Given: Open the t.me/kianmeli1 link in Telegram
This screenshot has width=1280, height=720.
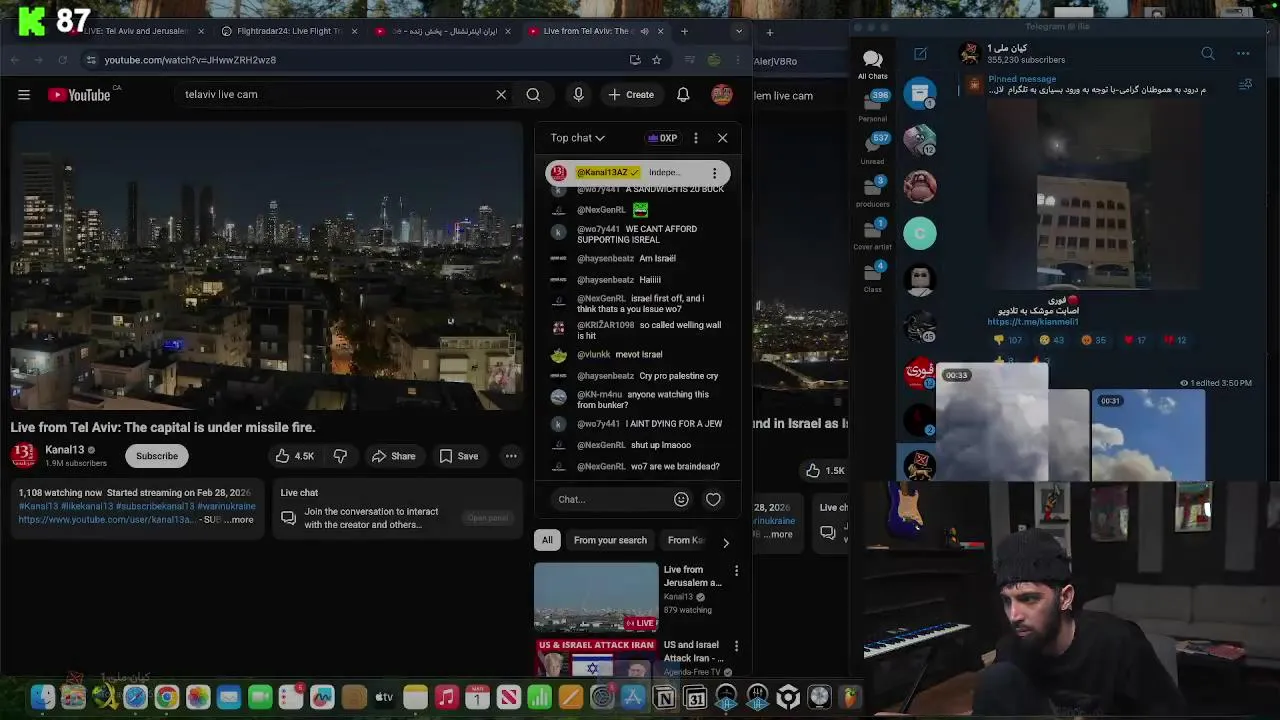Looking at the screenshot, I should pyautogui.click(x=1033, y=322).
